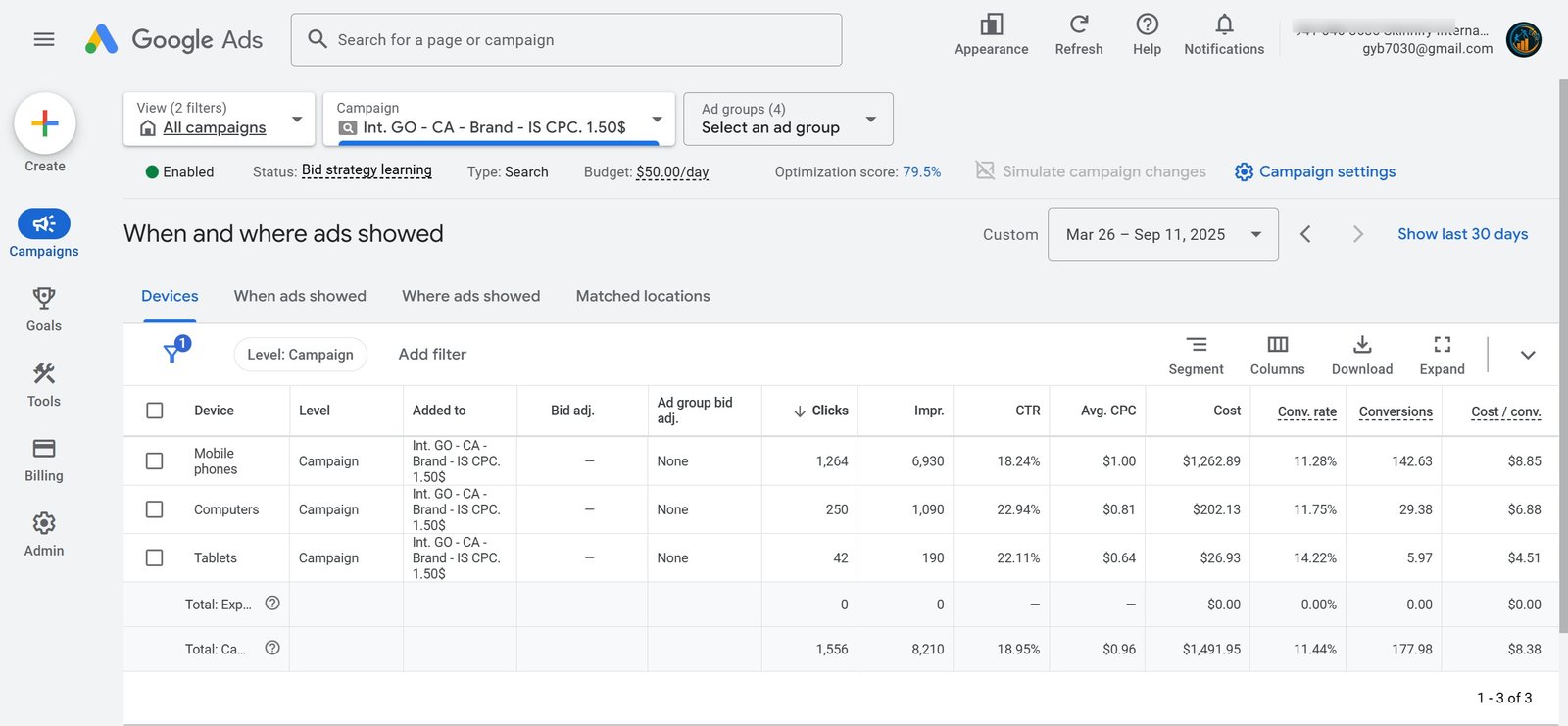The width and height of the screenshot is (1568, 726).
Task: Open the date range dropdown
Action: click(1163, 234)
